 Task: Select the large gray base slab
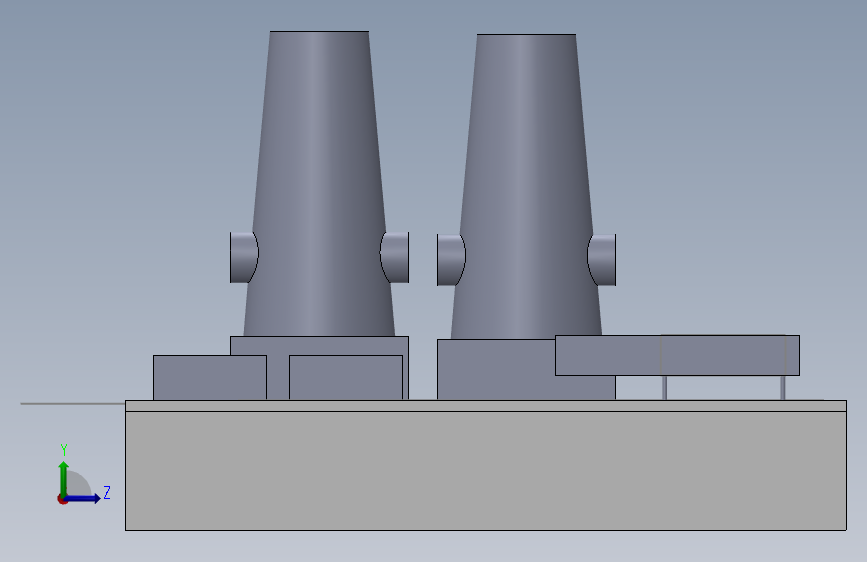(x=485, y=471)
